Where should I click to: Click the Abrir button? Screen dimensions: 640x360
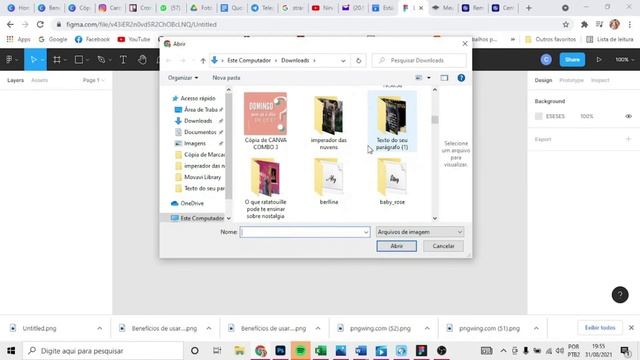click(396, 246)
